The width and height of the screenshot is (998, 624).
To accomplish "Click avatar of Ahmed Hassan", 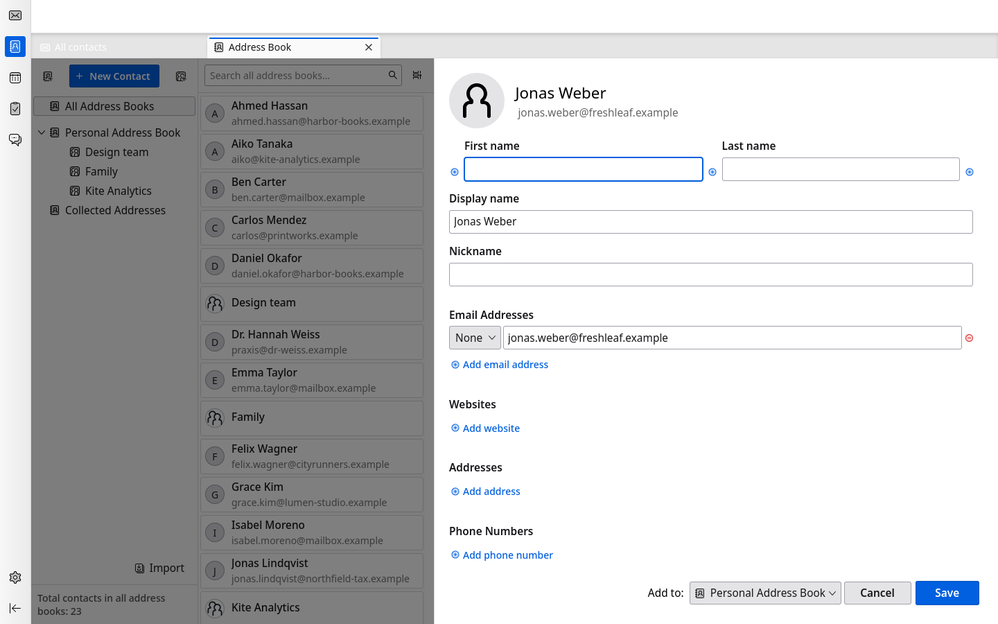I will point(215,114).
